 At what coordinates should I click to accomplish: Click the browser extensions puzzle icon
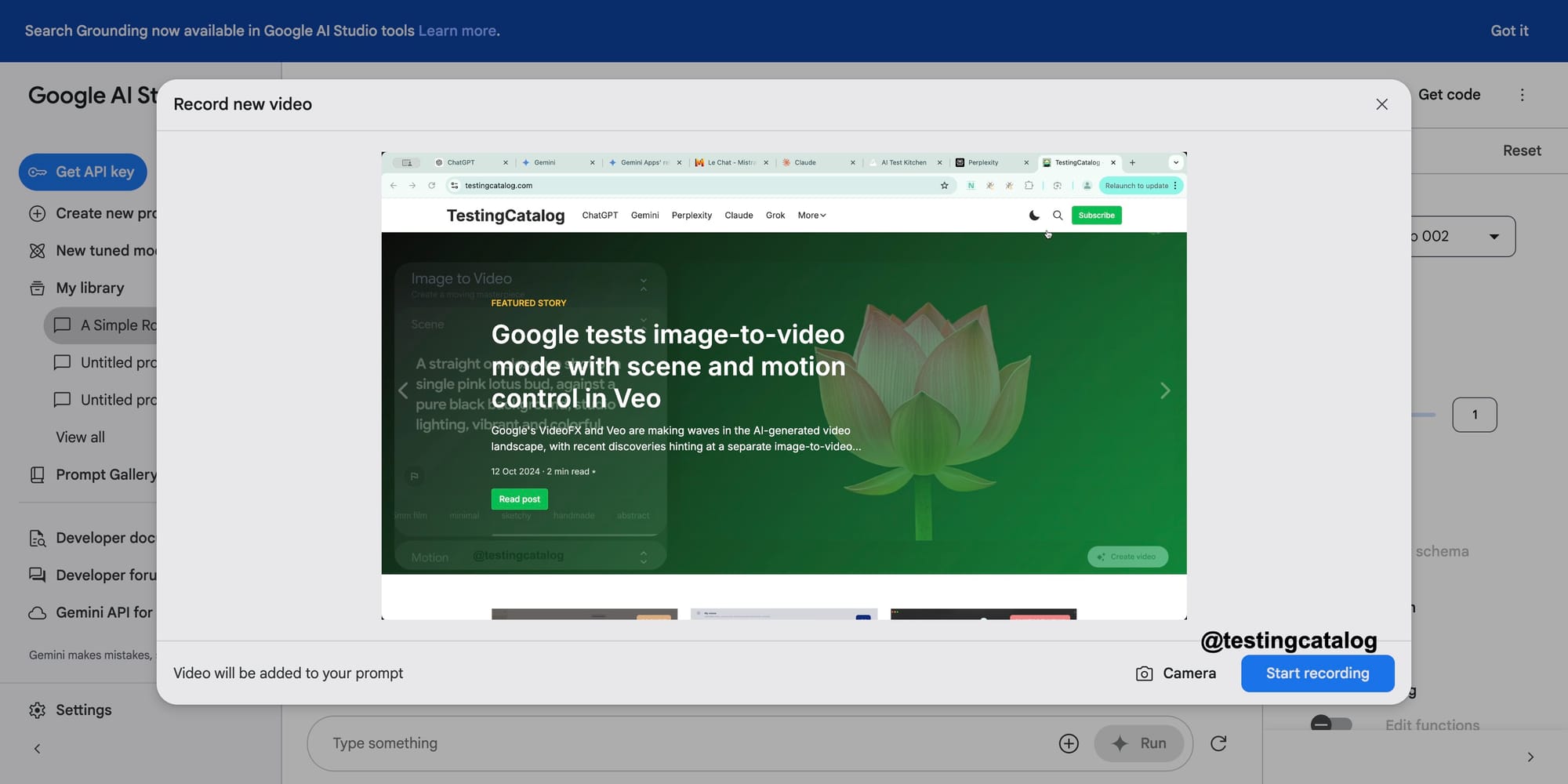coord(1029,186)
